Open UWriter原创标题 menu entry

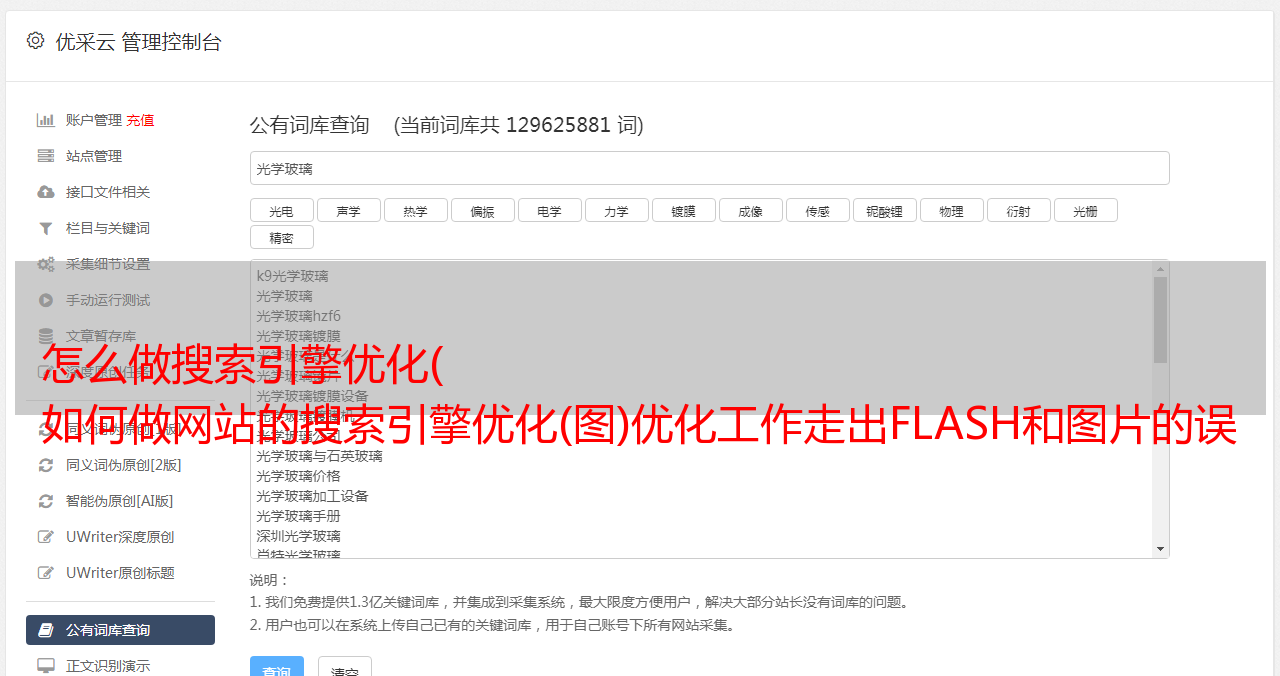click(120, 573)
